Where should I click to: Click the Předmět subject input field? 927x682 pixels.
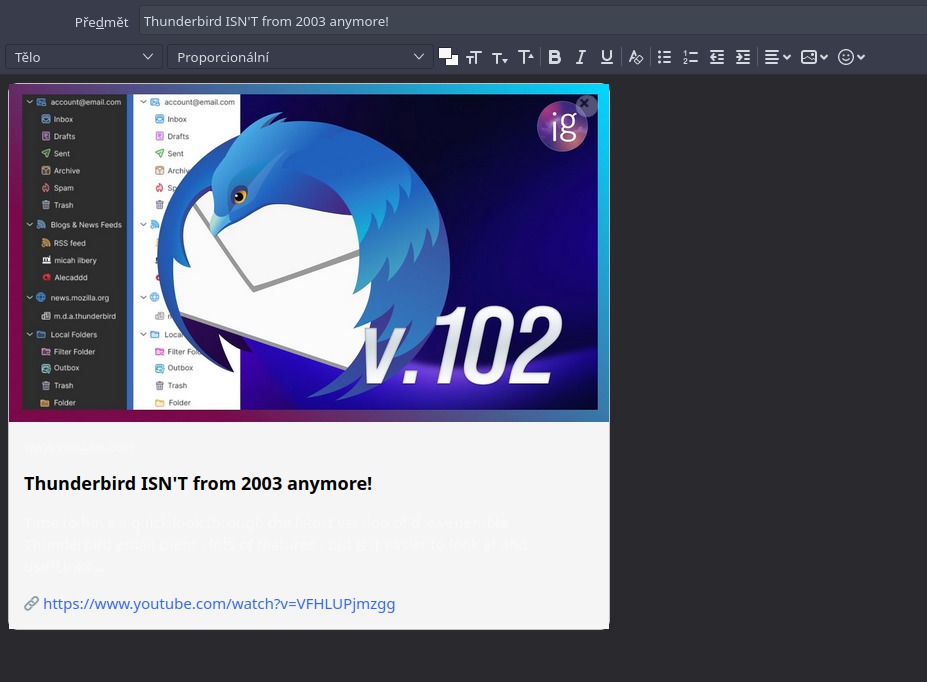[x=533, y=21]
